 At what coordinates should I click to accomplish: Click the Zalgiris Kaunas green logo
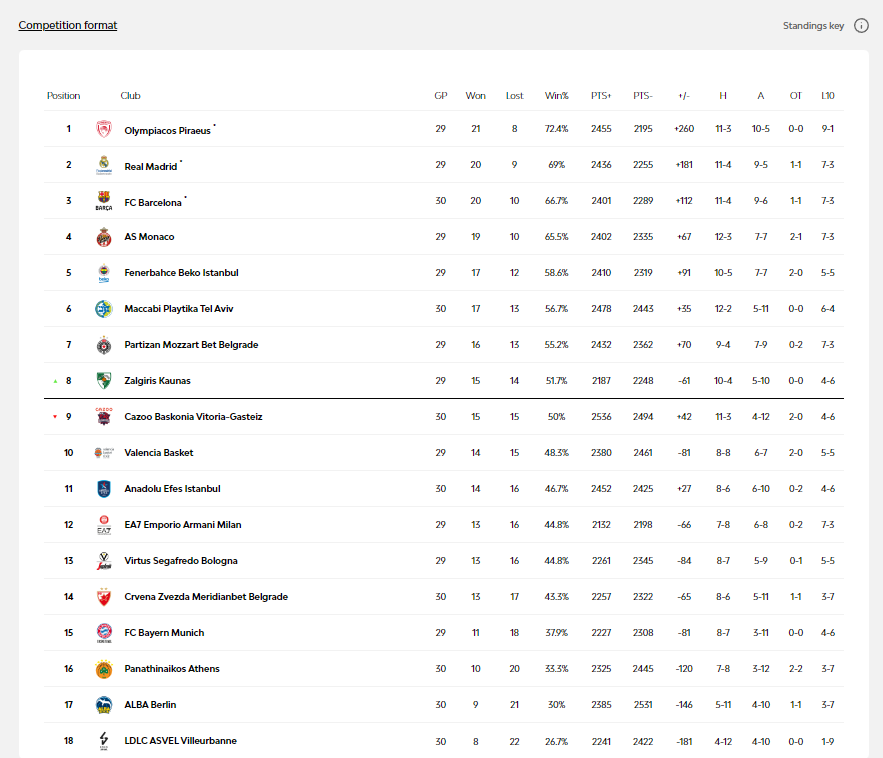pos(104,381)
